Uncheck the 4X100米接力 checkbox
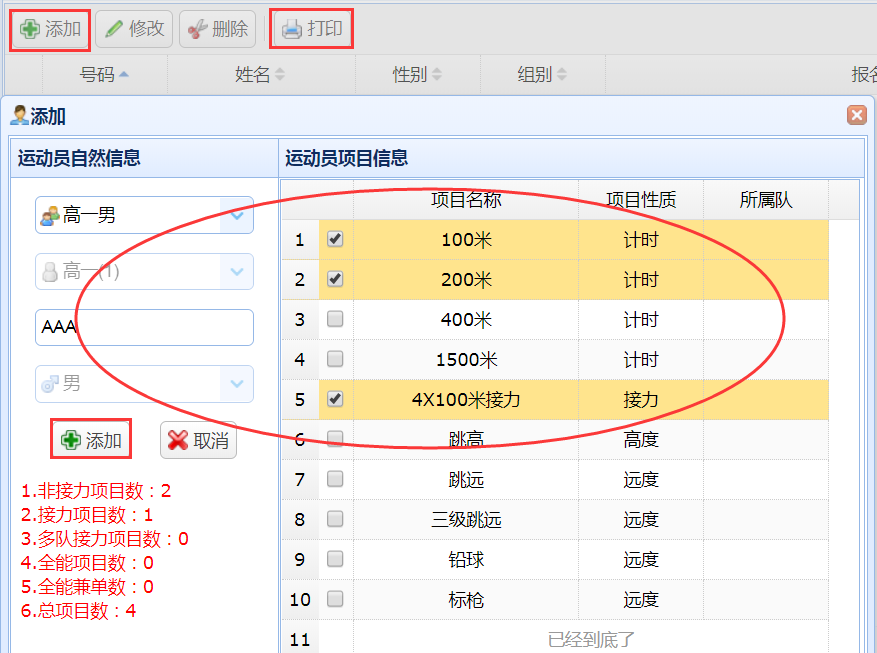The height and width of the screenshot is (653, 877). [x=335, y=399]
